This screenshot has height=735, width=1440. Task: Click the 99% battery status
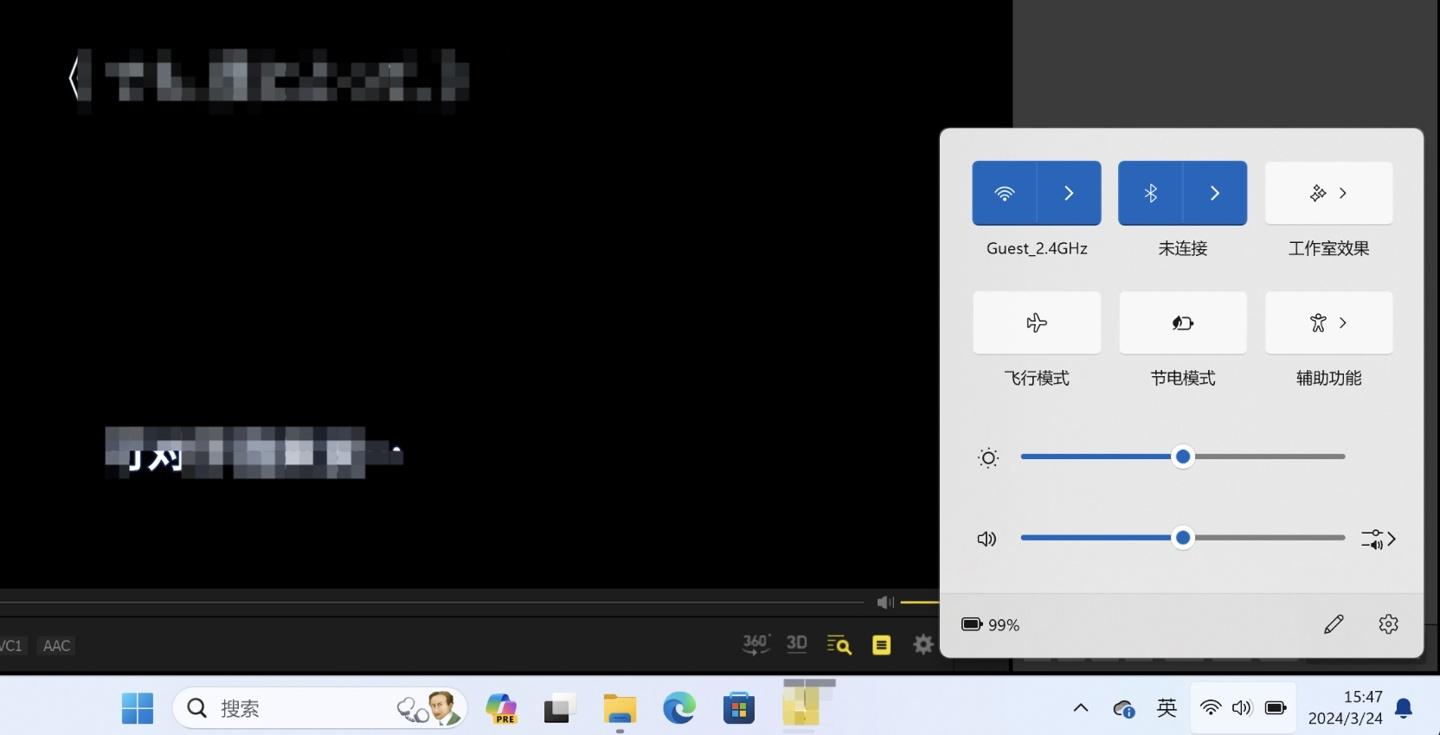pos(990,625)
